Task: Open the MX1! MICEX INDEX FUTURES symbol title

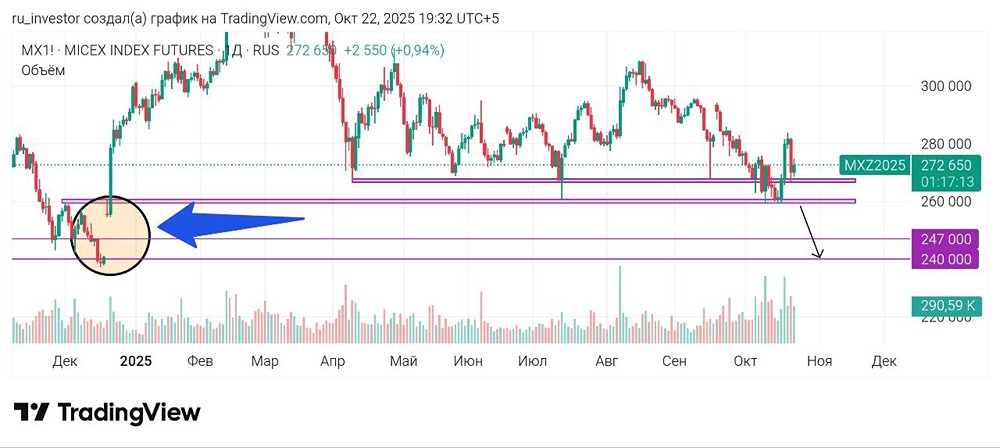Action: 117,50
